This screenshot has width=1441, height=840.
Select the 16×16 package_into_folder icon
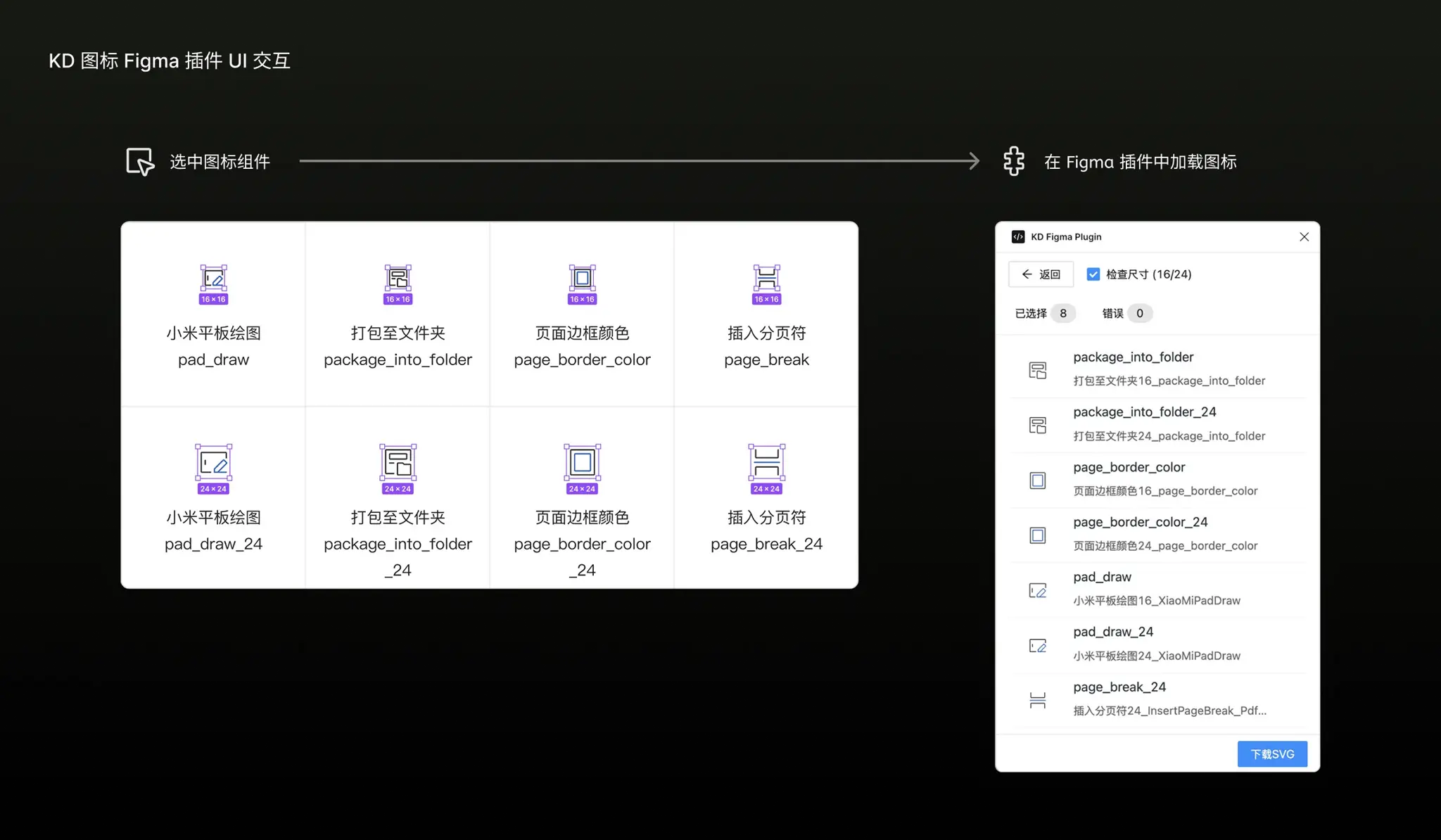[x=398, y=279]
